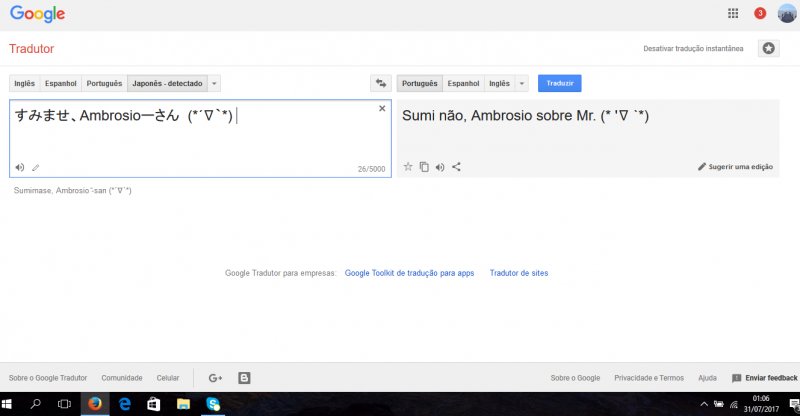
Task: Open the Sobre o Google footer link
Action: coord(575,378)
